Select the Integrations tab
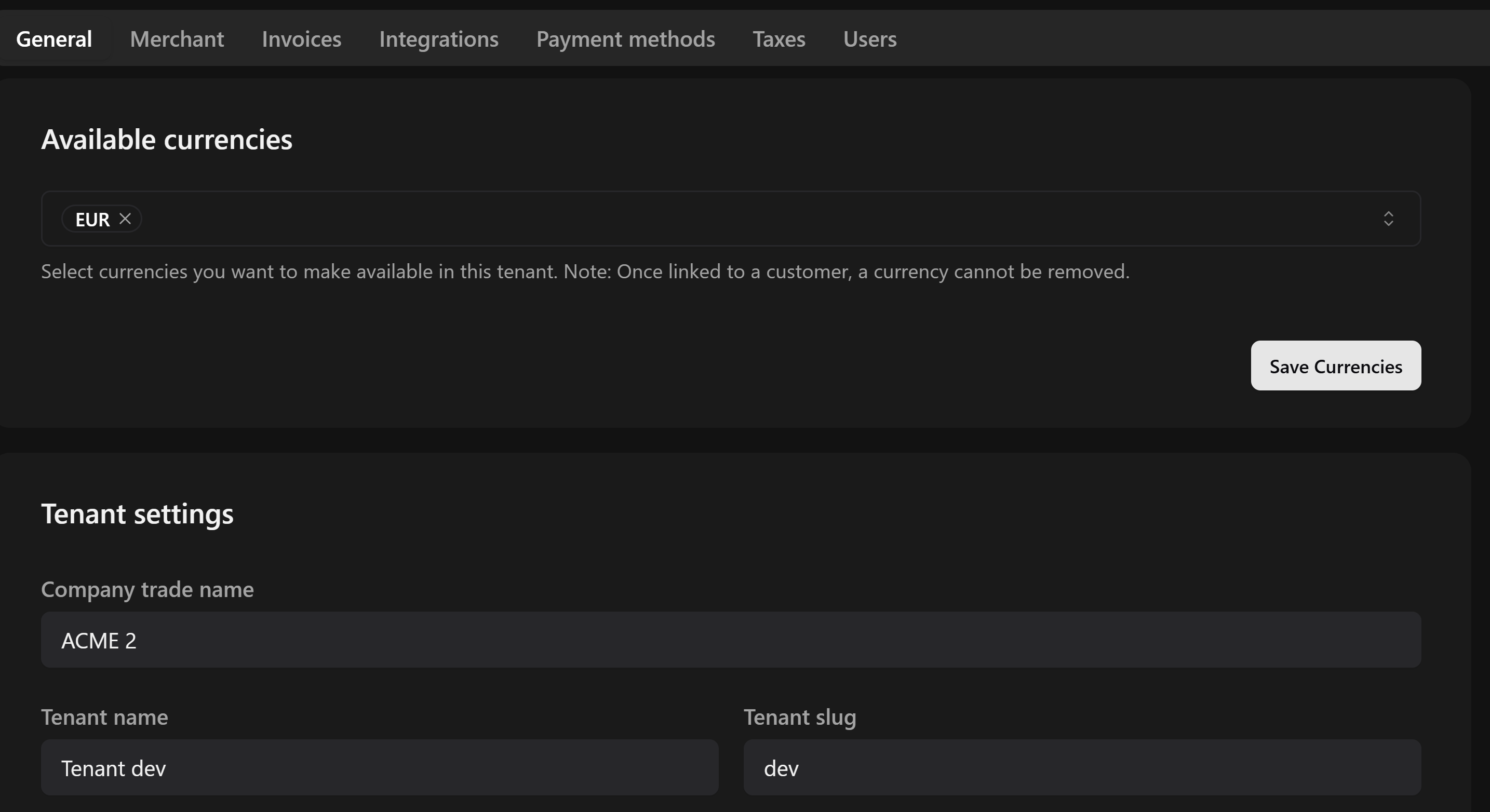This screenshot has height=812, width=1490. point(438,39)
